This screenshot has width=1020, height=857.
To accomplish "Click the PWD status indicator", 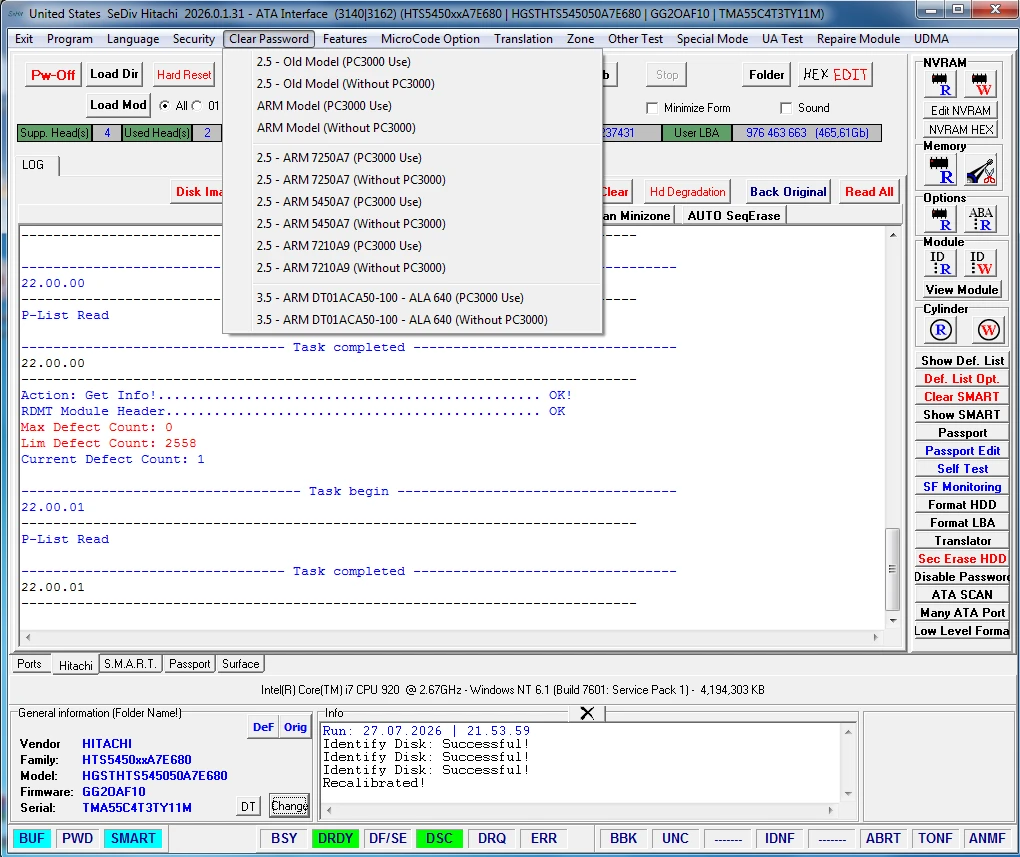I will click(77, 838).
